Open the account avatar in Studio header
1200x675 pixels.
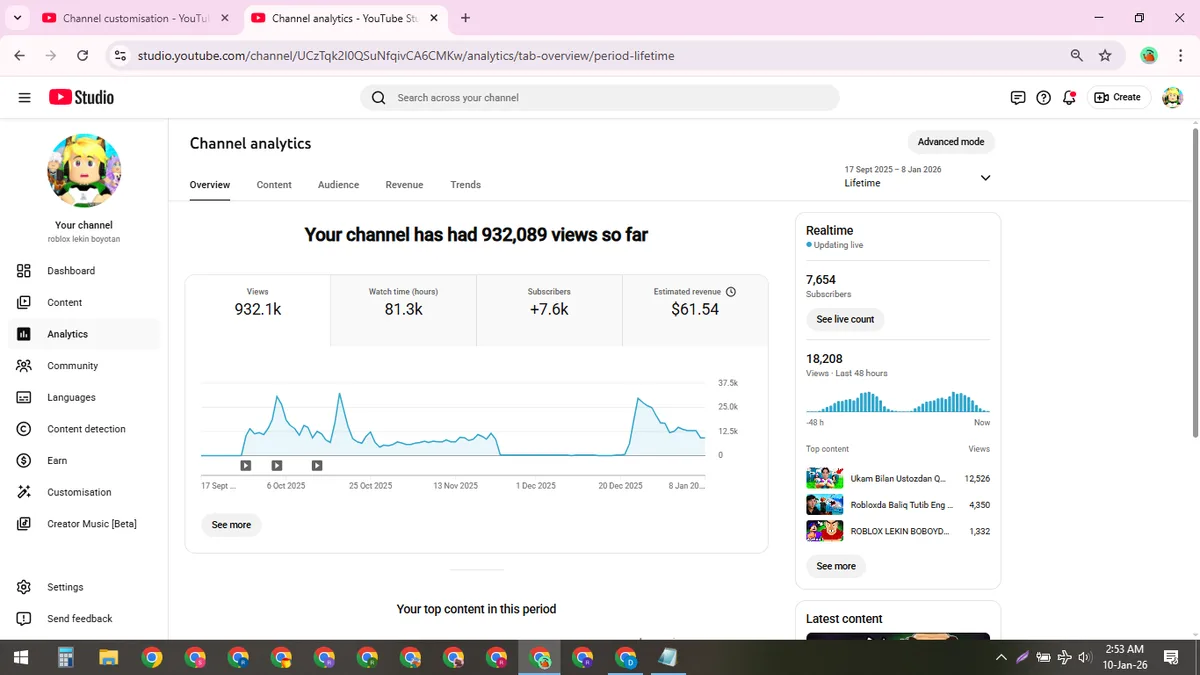click(x=1172, y=97)
